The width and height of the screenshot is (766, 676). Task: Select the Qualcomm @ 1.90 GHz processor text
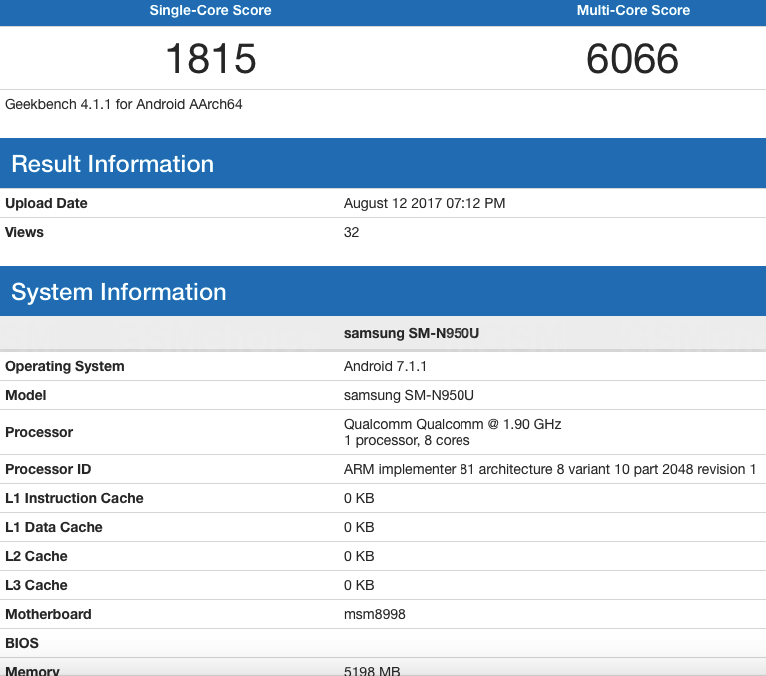(x=452, y=424)
